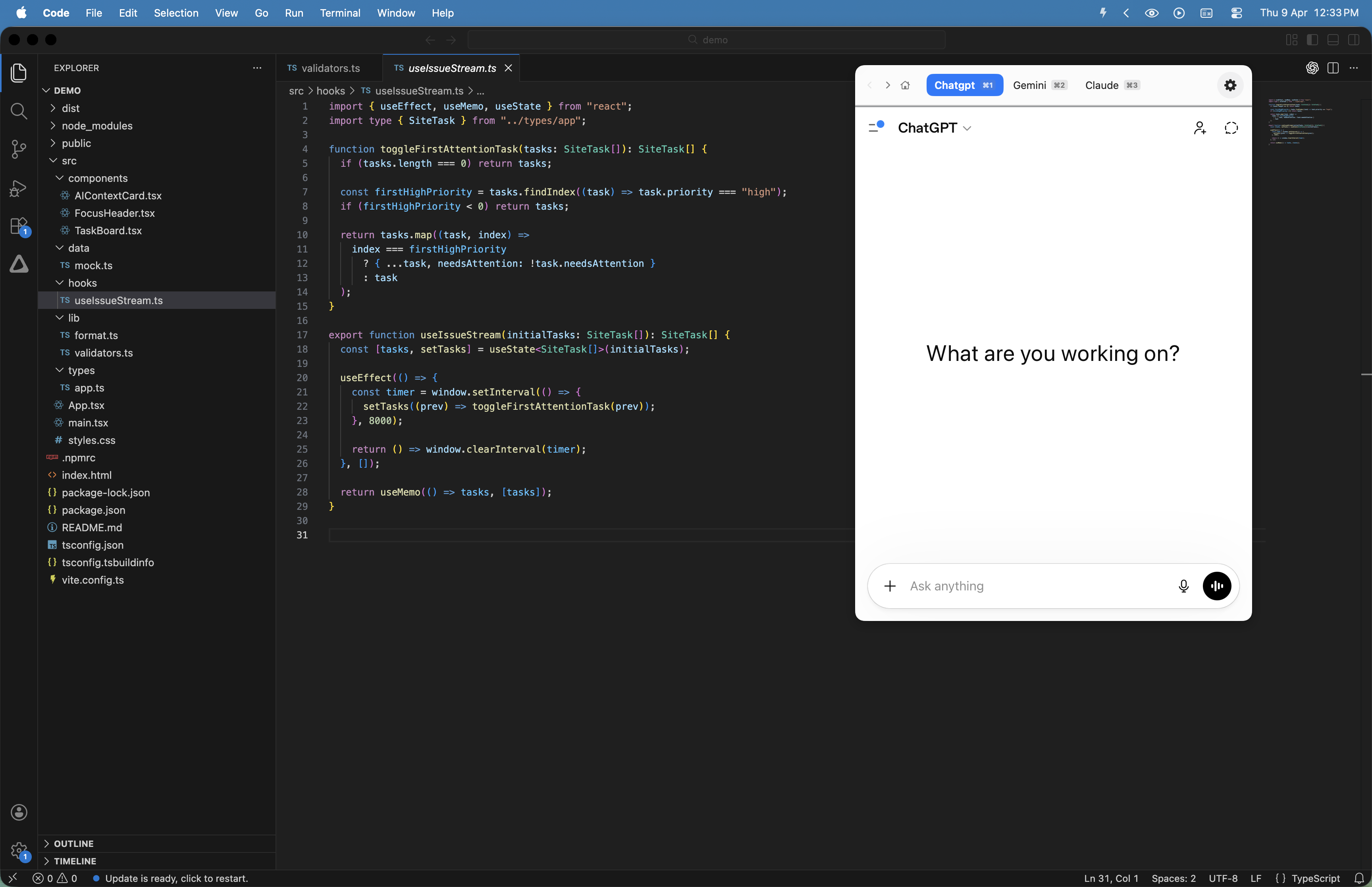Open the Accounts icon in activity bar

click(18, 812)
